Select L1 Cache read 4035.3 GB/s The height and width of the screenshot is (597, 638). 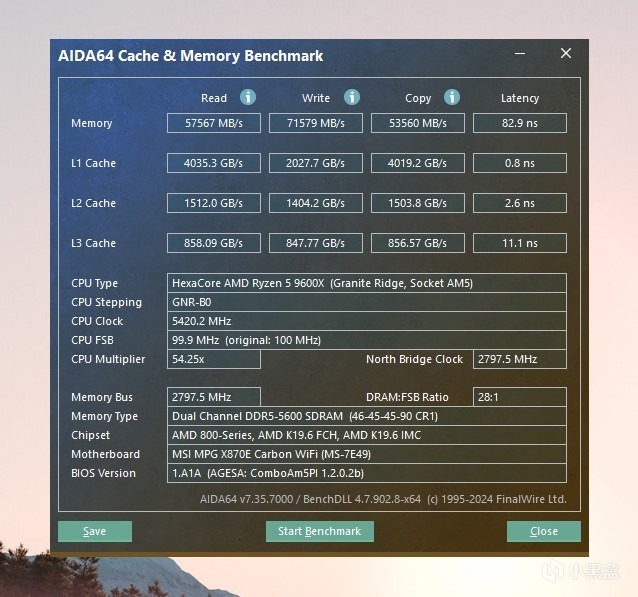point(214,163)
